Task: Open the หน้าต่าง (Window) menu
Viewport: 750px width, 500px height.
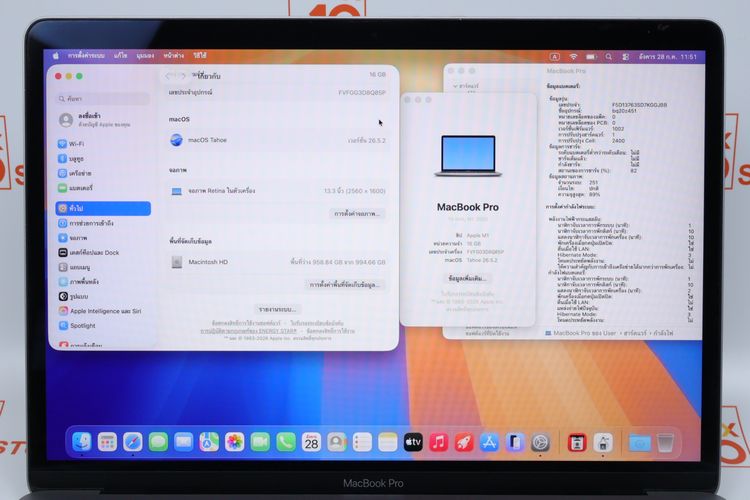Action: click(174, 56)
